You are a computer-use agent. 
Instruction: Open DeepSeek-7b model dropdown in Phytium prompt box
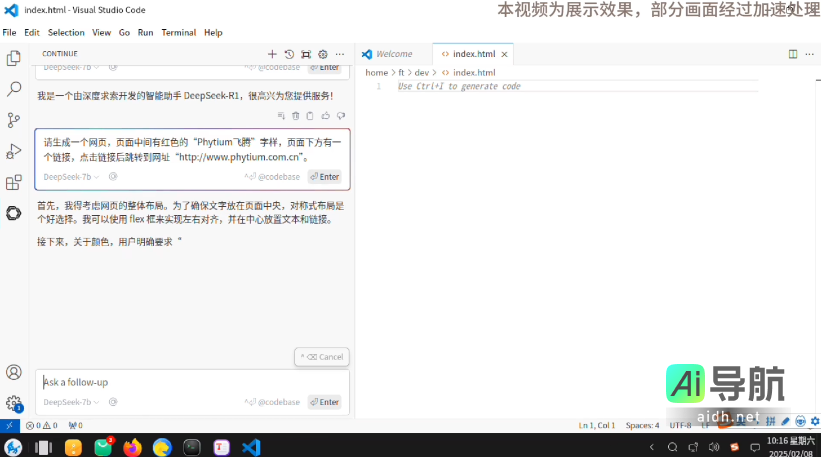pos(71,177)
